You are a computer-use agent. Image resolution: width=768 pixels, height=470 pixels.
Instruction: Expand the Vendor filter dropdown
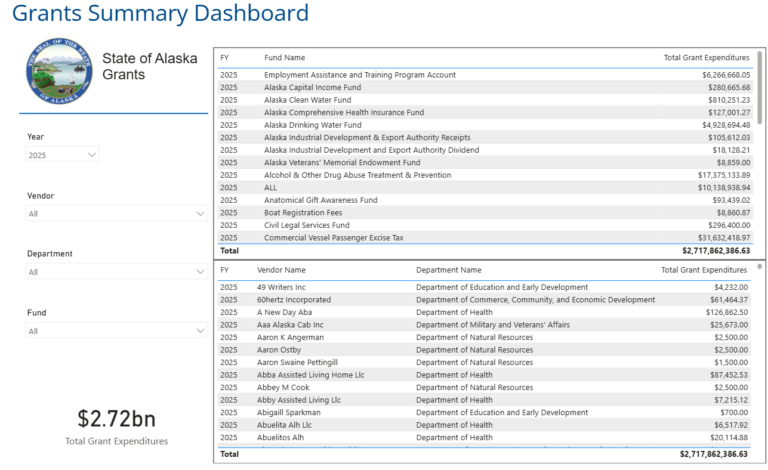click(116, 213)
